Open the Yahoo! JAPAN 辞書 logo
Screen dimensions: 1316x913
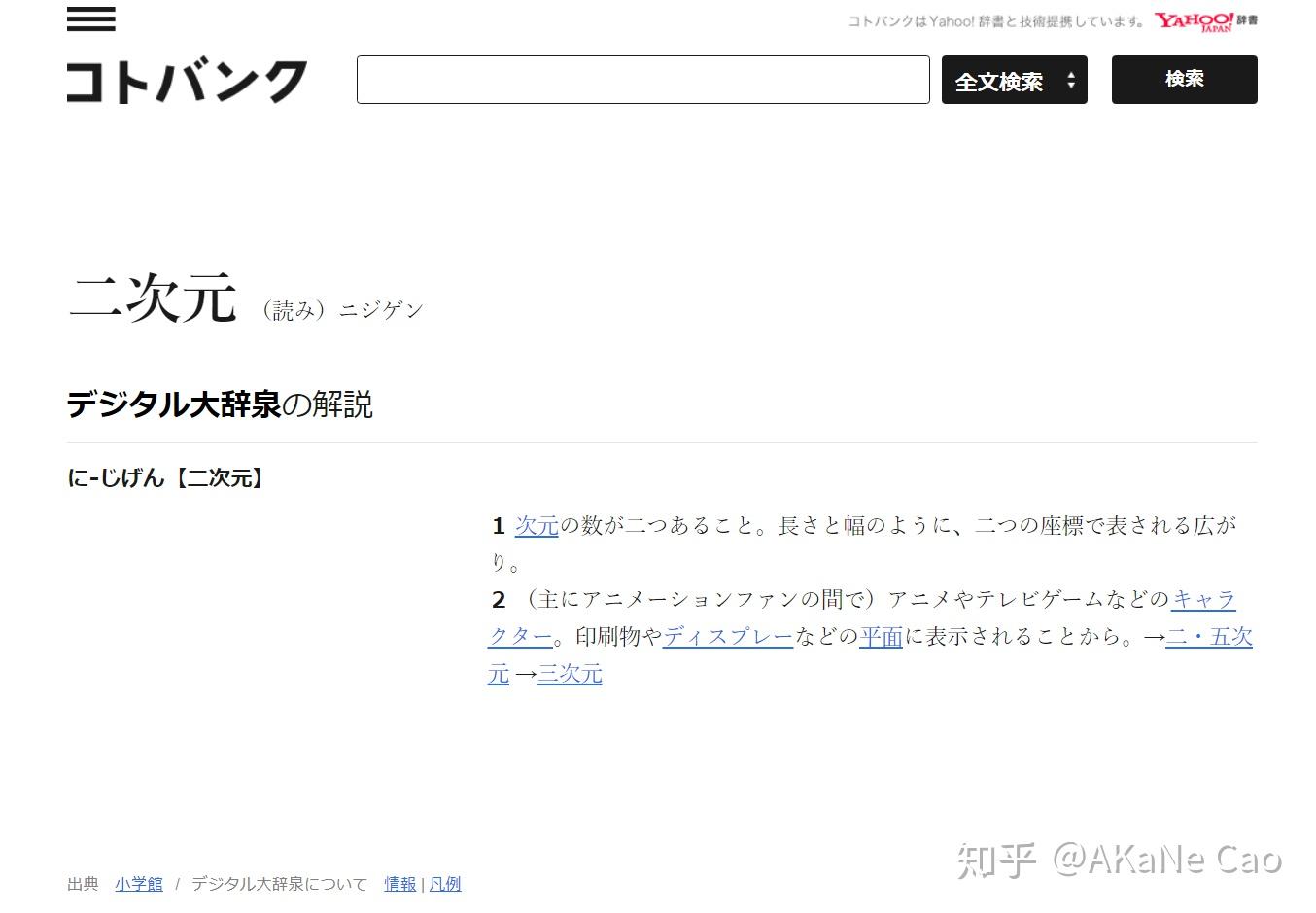click(1205, 21)
